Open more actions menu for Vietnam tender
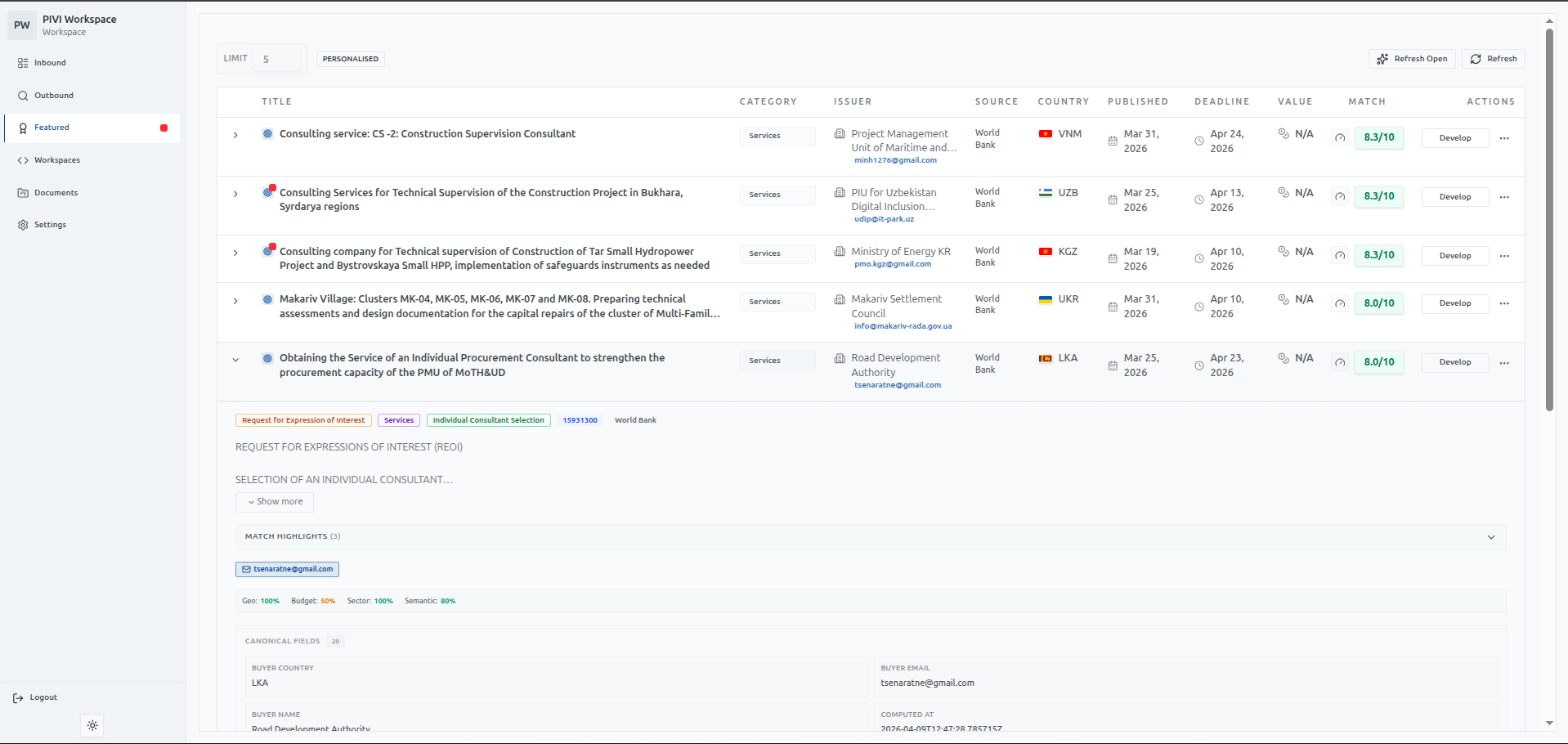 click(x=1504, y=138)
